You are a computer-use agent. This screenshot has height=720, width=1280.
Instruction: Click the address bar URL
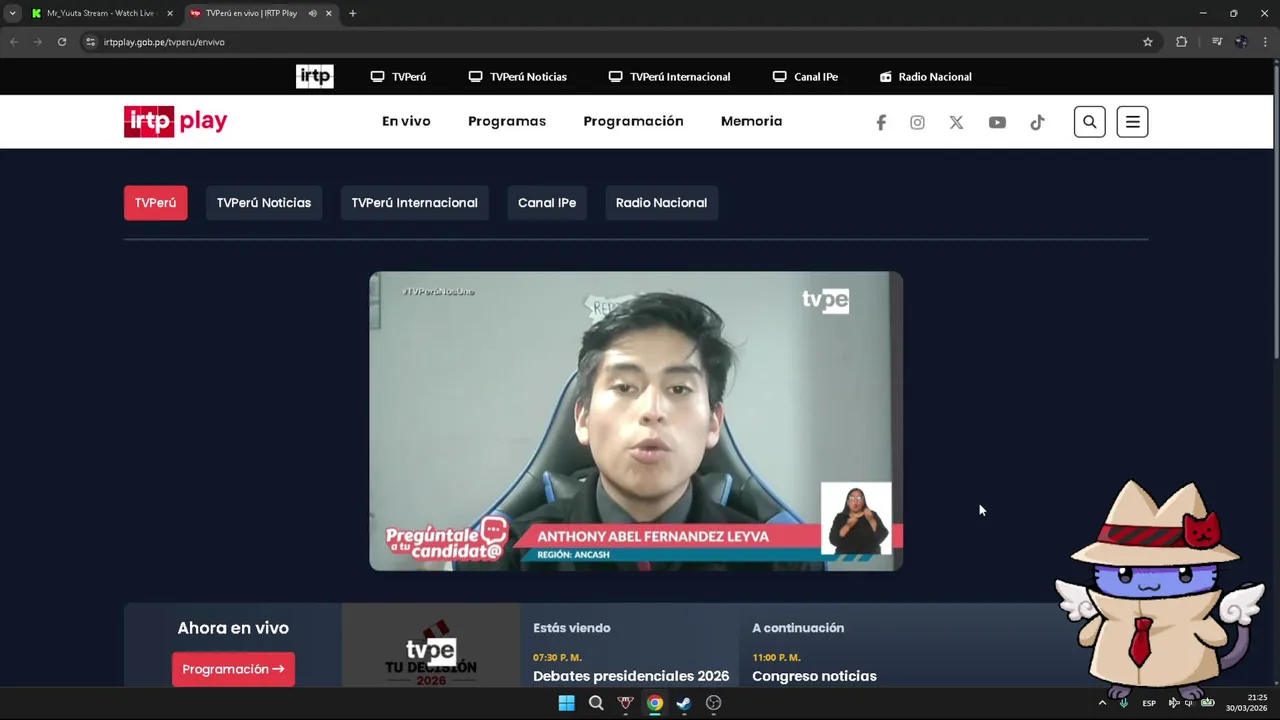[164, 42]
